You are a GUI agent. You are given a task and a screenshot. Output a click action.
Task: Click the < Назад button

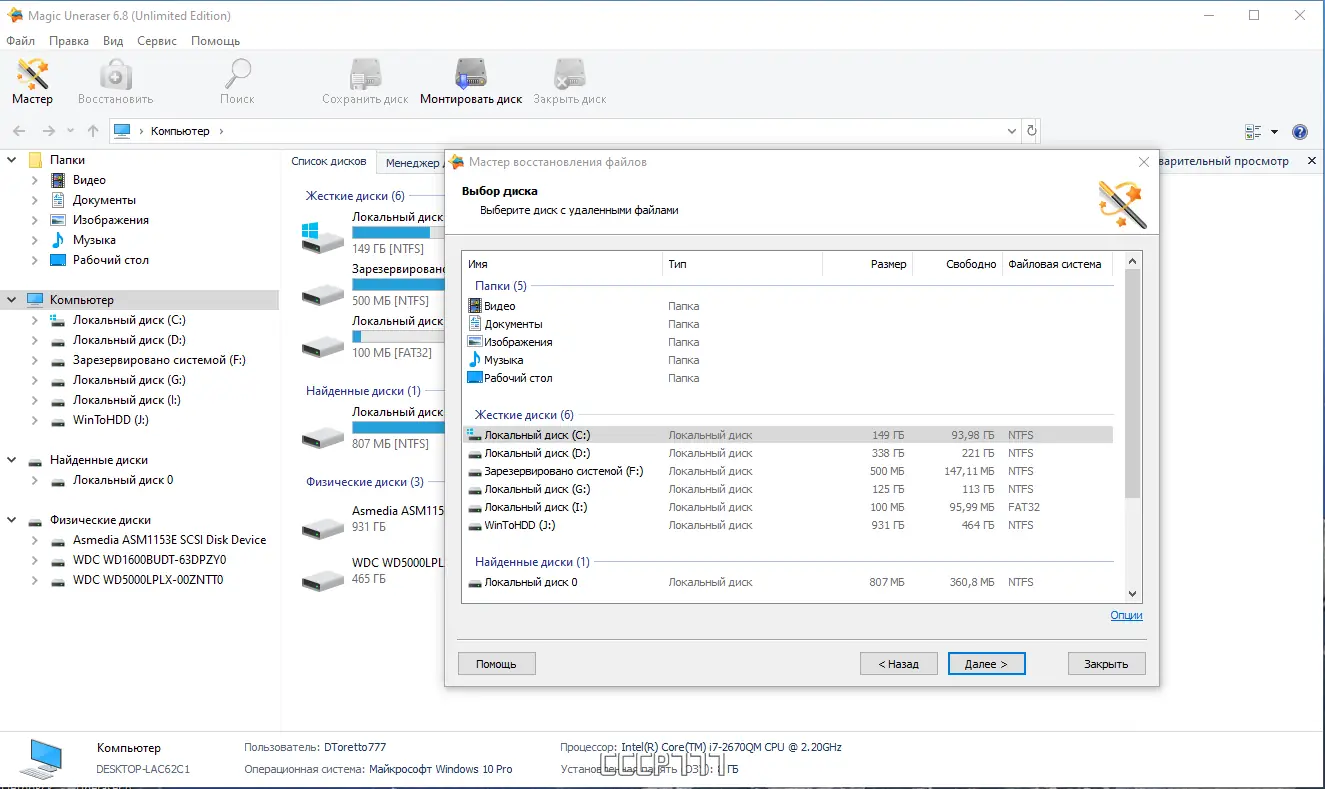point(898,663)
